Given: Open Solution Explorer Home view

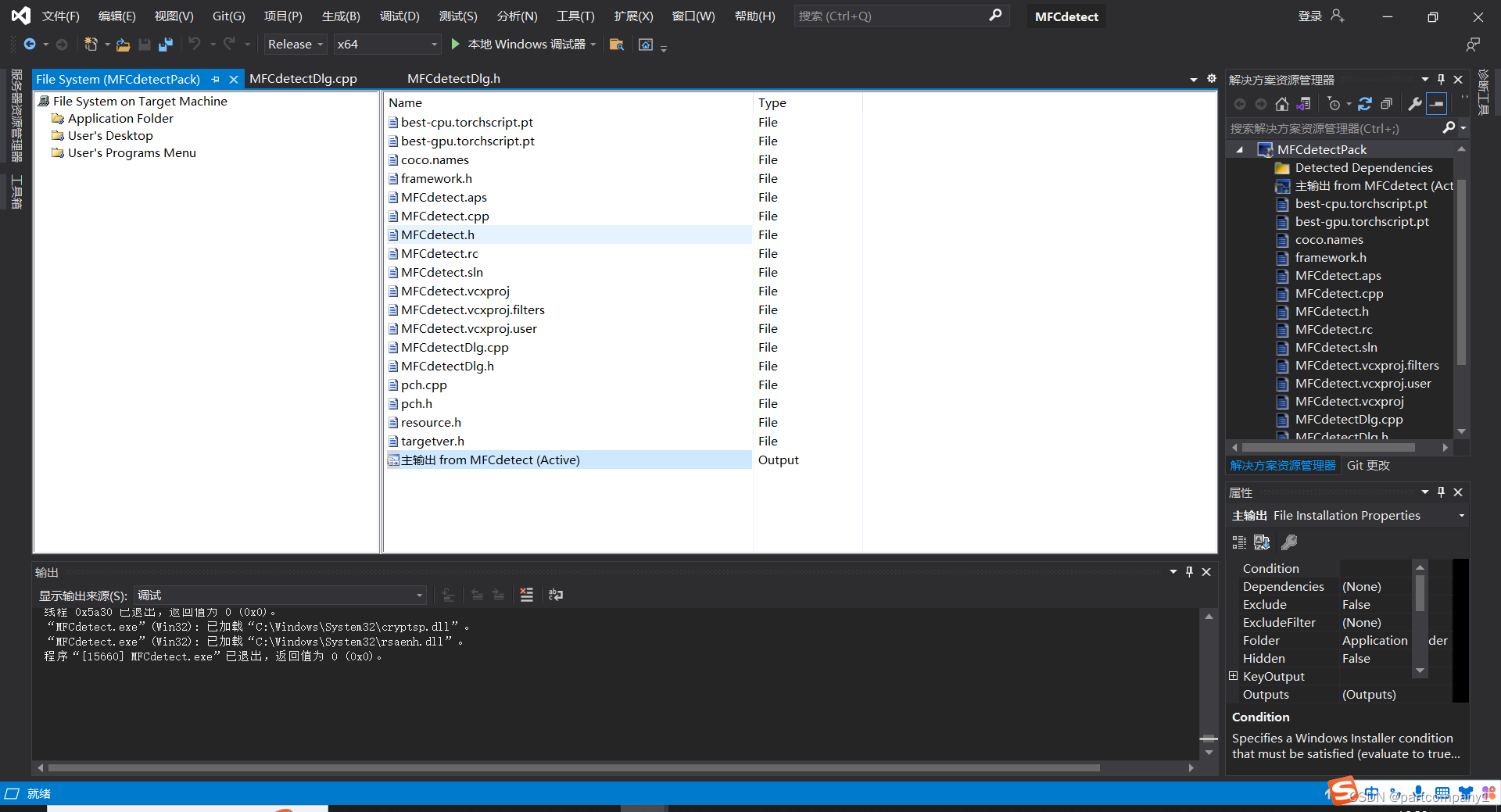Looking at the screenshot, I should (1282, 103).
